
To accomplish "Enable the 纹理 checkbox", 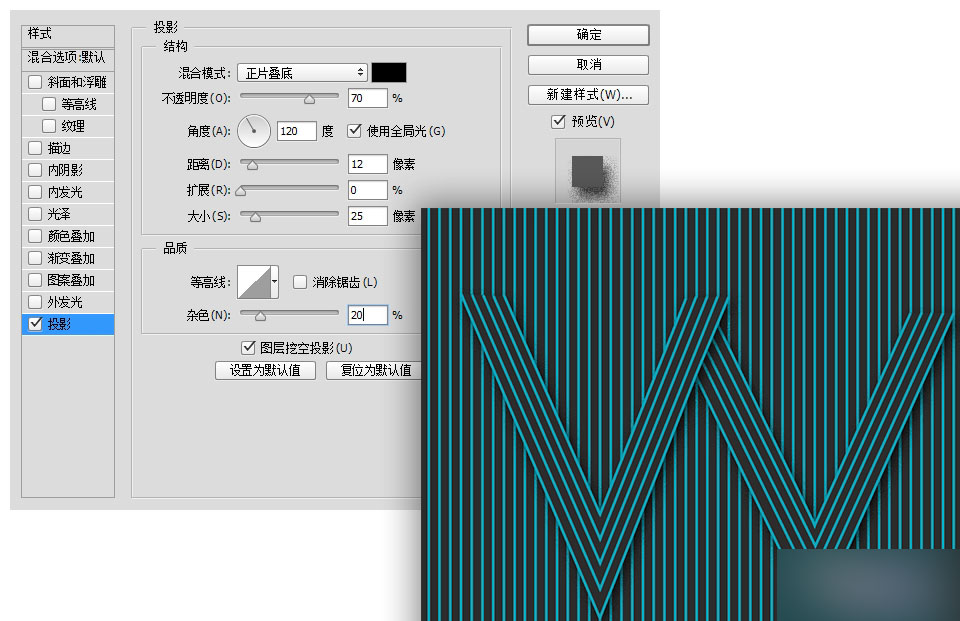I will pos(49,126).
